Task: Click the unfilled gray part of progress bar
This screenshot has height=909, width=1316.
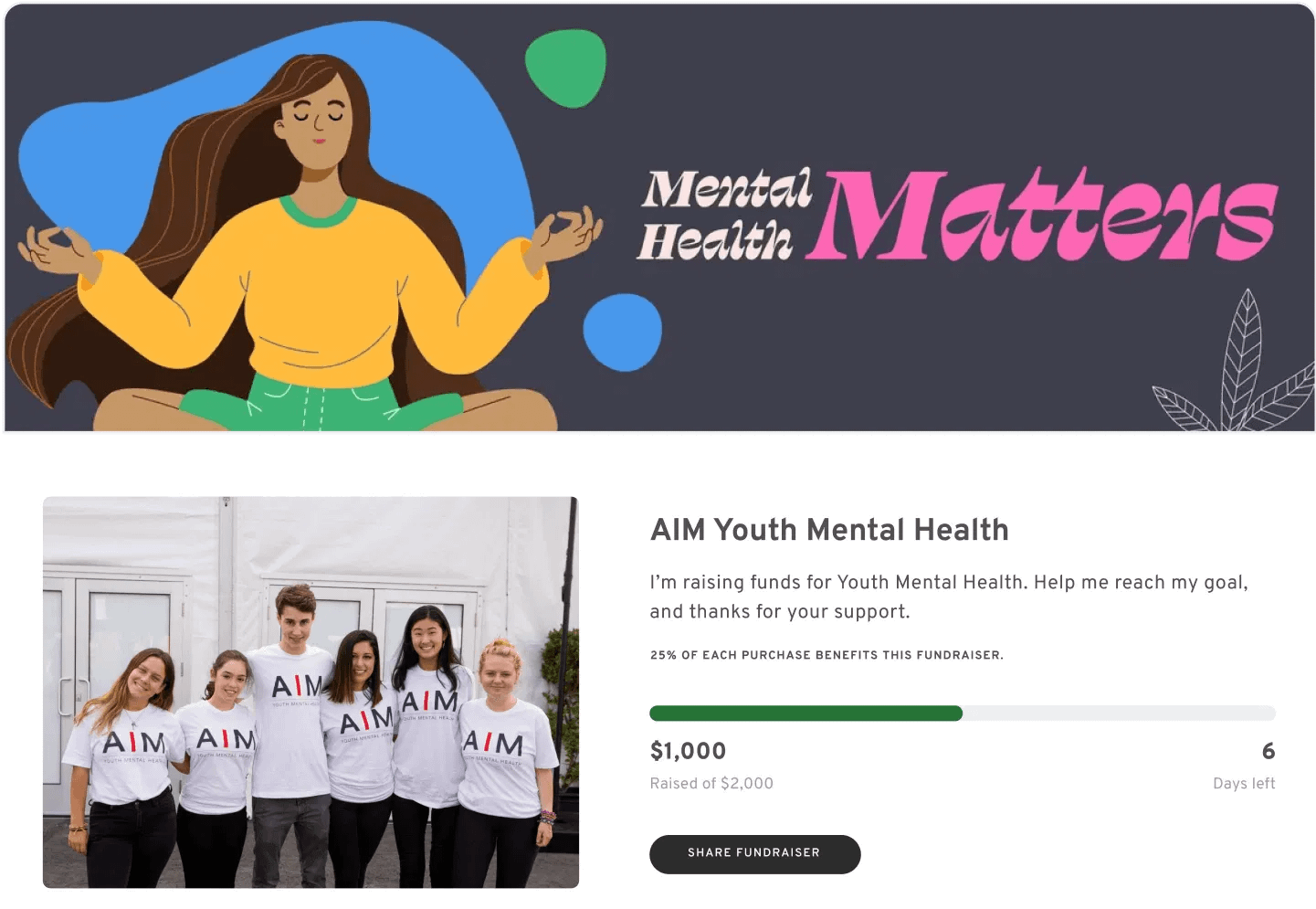Action: point(1119,713)
